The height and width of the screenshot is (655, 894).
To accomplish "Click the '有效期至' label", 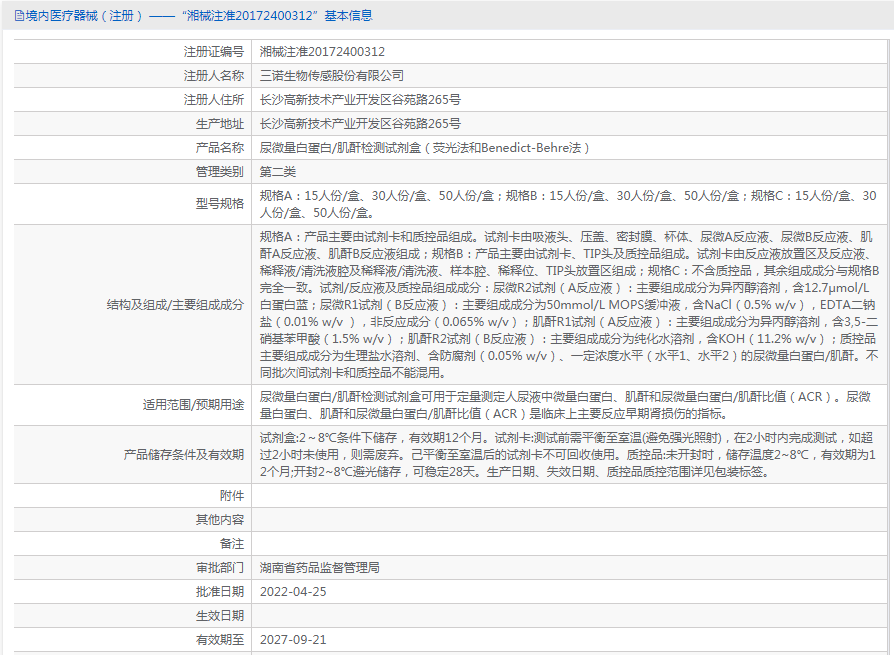I will click(x=220, y=639).
